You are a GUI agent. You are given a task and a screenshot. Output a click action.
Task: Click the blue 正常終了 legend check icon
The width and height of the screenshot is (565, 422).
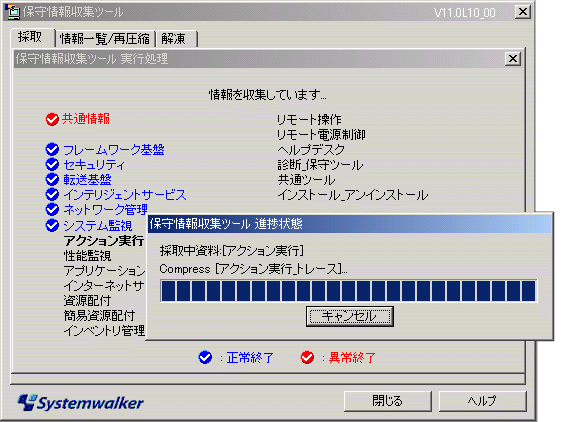[x=205, y=357]
